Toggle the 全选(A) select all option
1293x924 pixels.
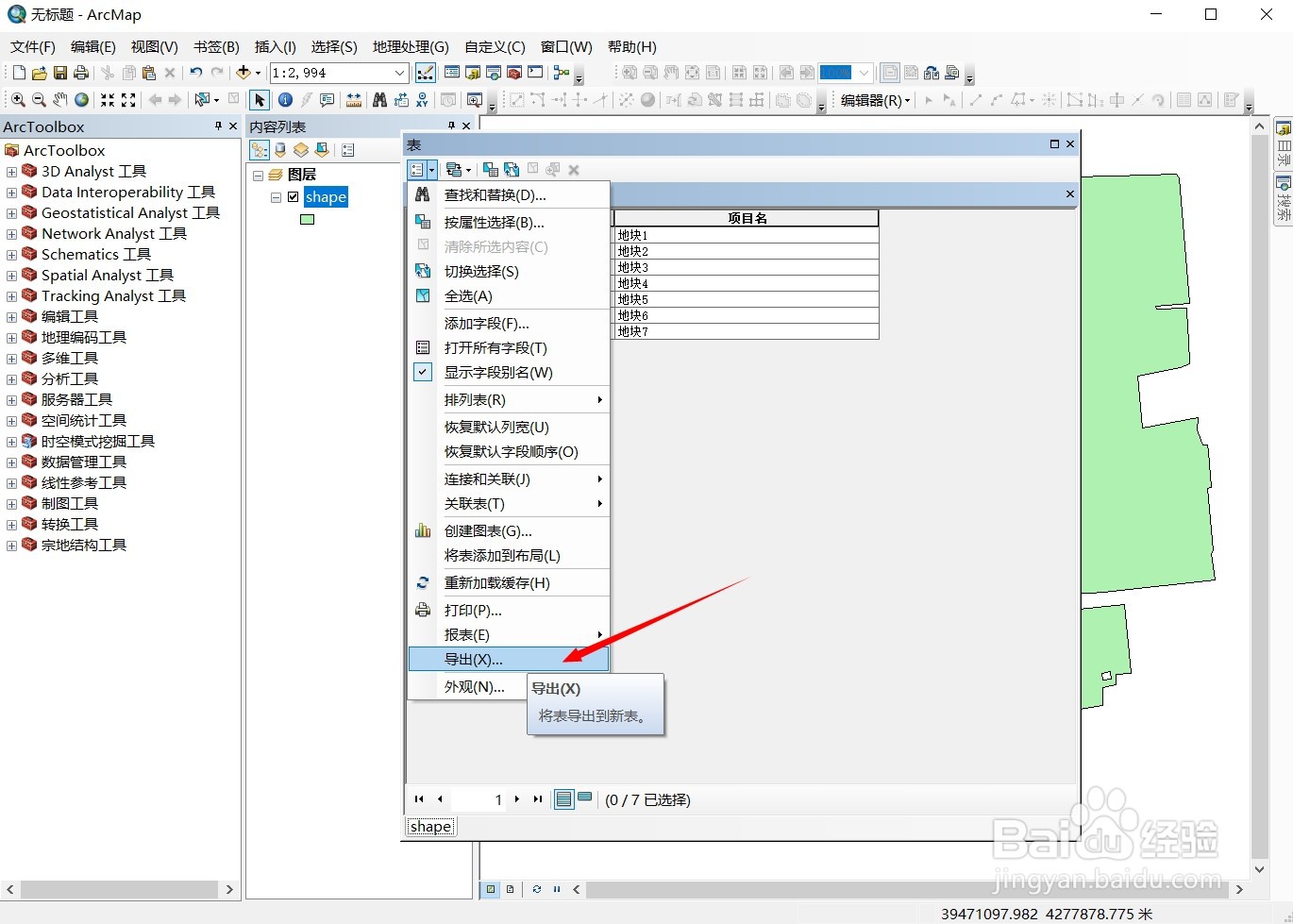pos(470,295)
